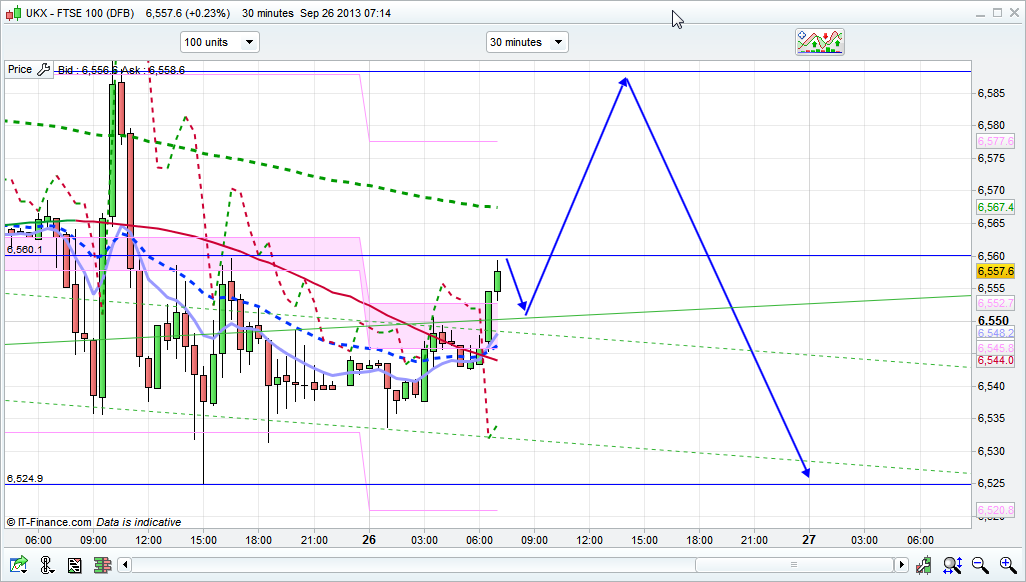Open the chart properties list icon
The image size is (1026, 582).
(x=74, y=566)
